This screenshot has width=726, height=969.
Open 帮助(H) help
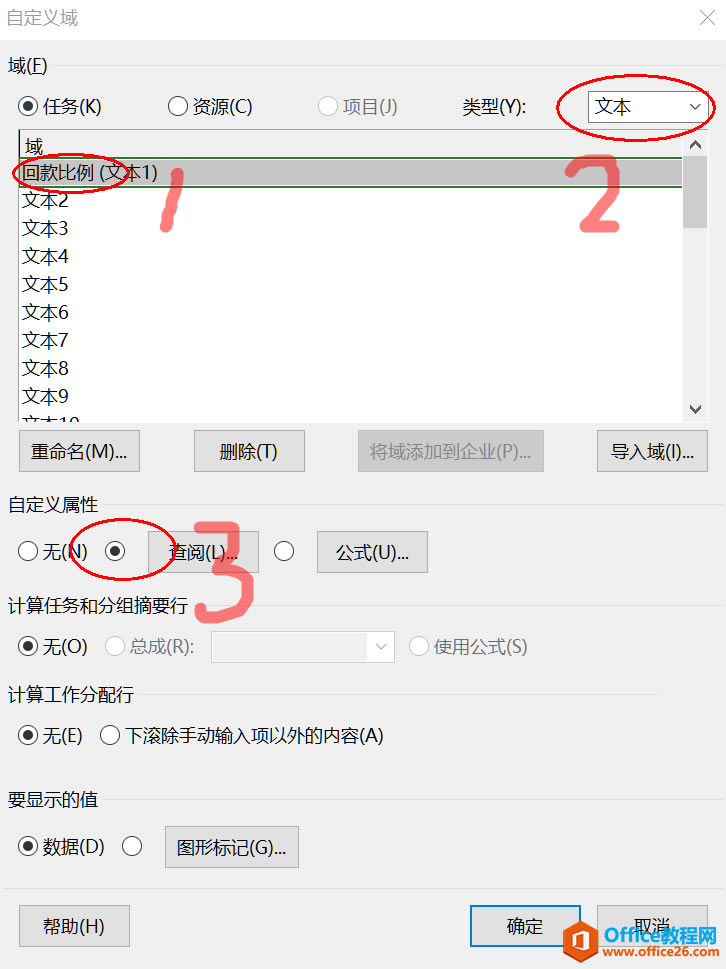coord(74,926)
